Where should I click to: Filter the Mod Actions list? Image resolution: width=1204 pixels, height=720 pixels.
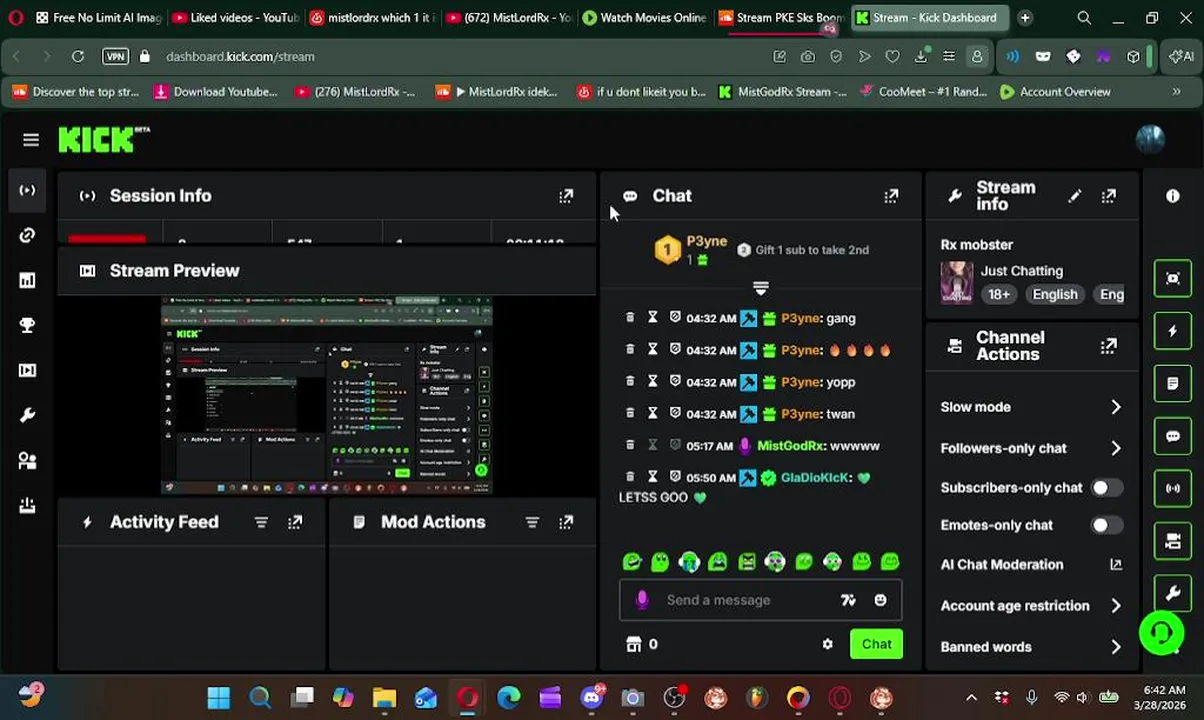point(532,522)
